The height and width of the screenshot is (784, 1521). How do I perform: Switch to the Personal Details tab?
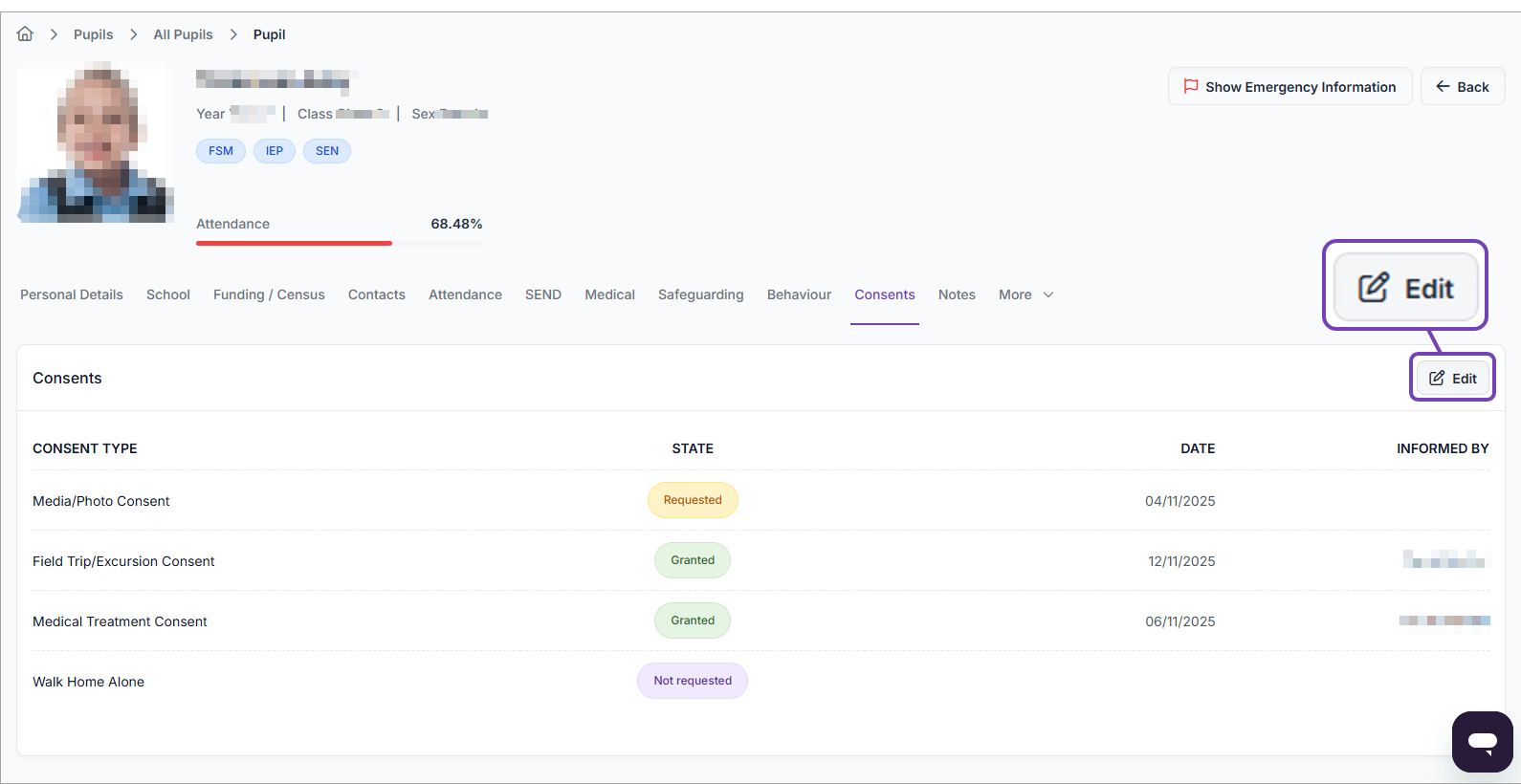click(x=72, y=295)
